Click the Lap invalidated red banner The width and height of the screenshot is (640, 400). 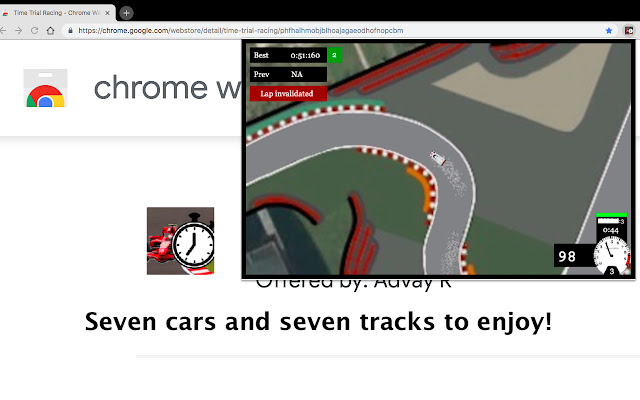pos(288,93)
